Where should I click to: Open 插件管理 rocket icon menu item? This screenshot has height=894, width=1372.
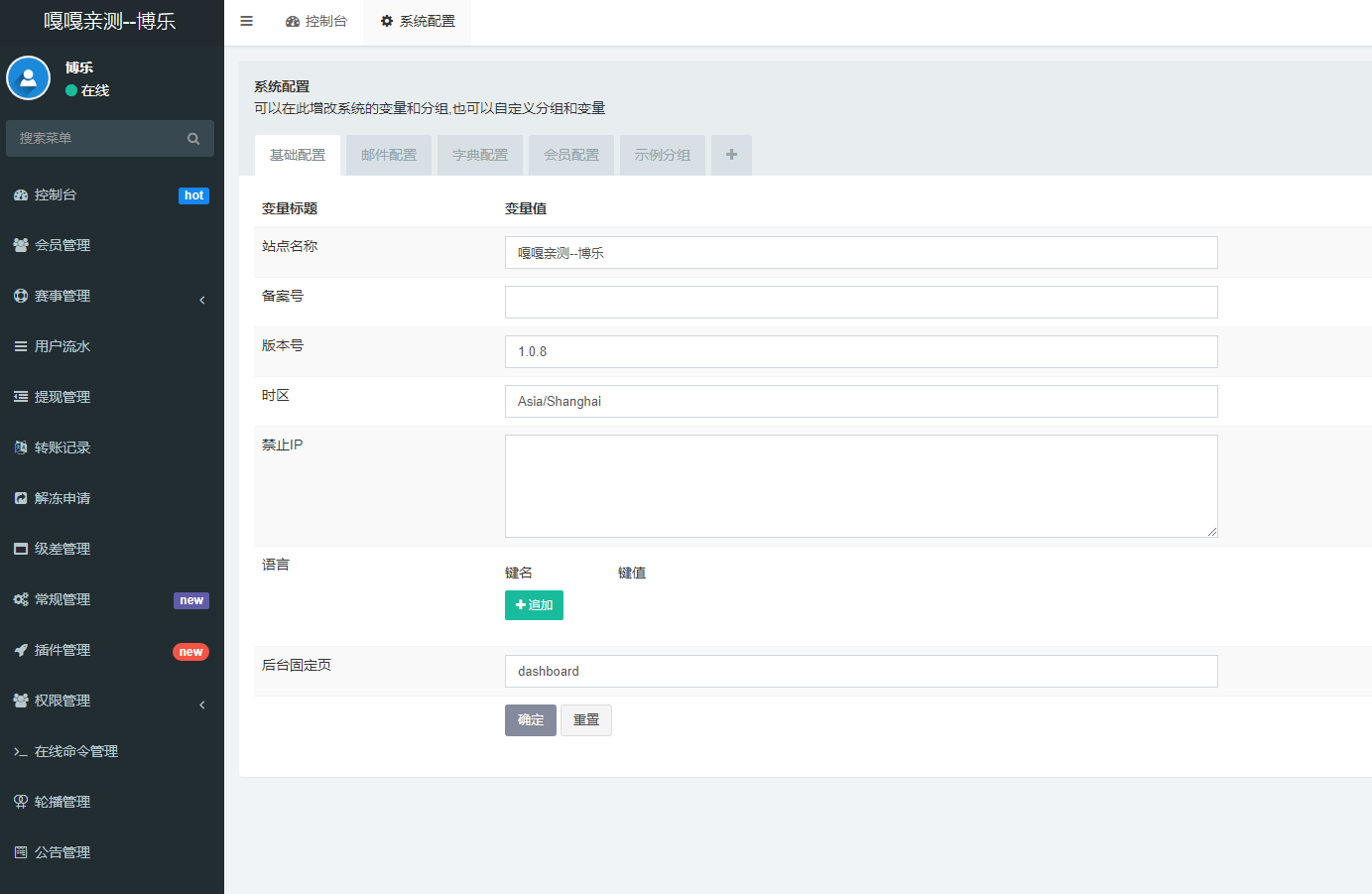coord(62,650)
